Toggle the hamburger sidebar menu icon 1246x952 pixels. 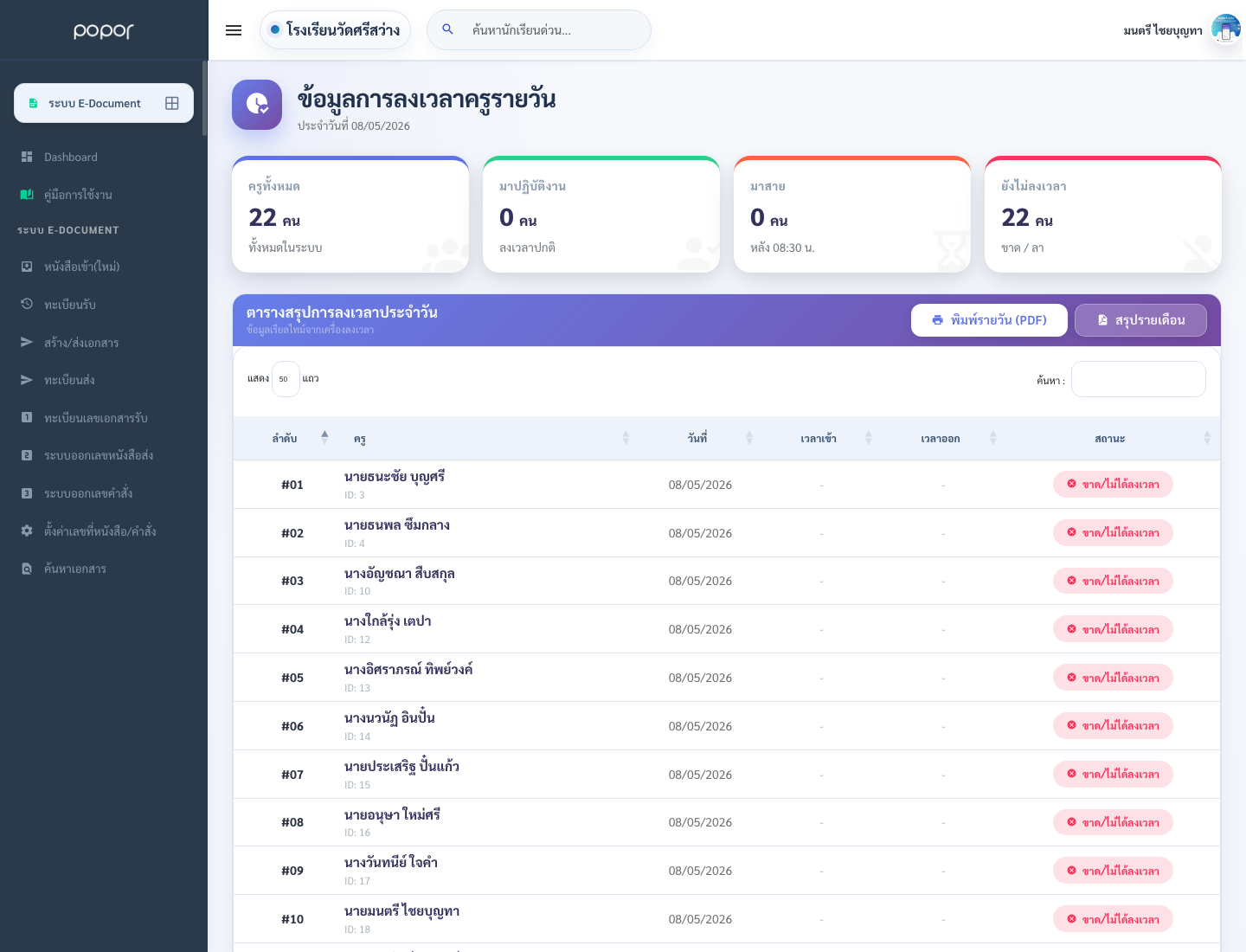tap(234, 30)
